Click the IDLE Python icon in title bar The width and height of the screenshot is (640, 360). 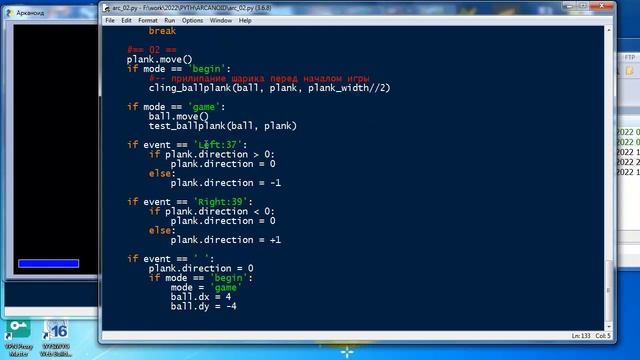click(x=106, y=8)
